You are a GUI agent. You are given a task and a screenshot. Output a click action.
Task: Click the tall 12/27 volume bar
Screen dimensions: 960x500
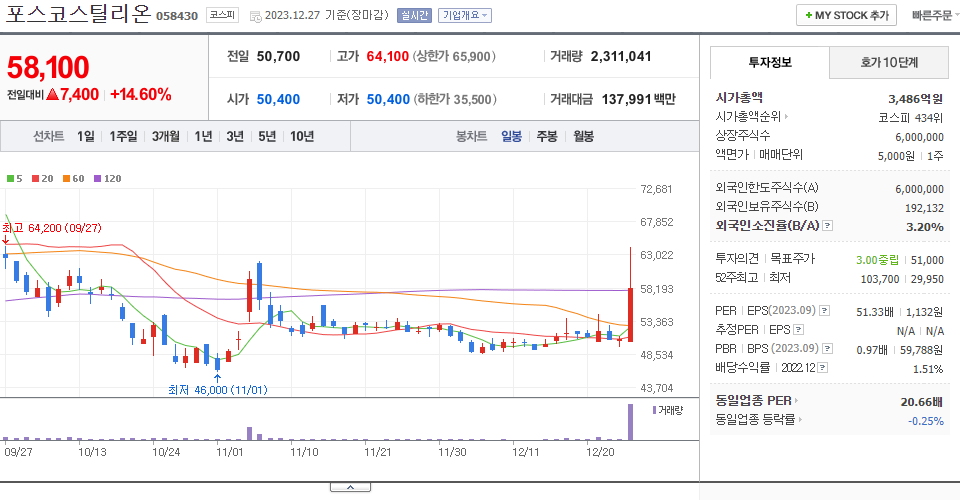(630, 422)
